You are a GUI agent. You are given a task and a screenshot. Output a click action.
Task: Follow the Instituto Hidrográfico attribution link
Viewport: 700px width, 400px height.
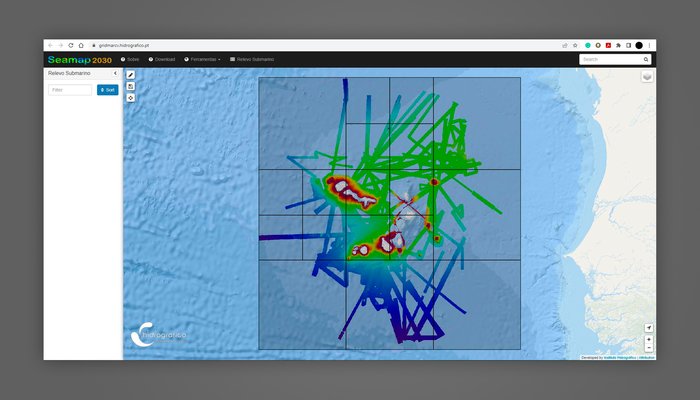point(619,357)
